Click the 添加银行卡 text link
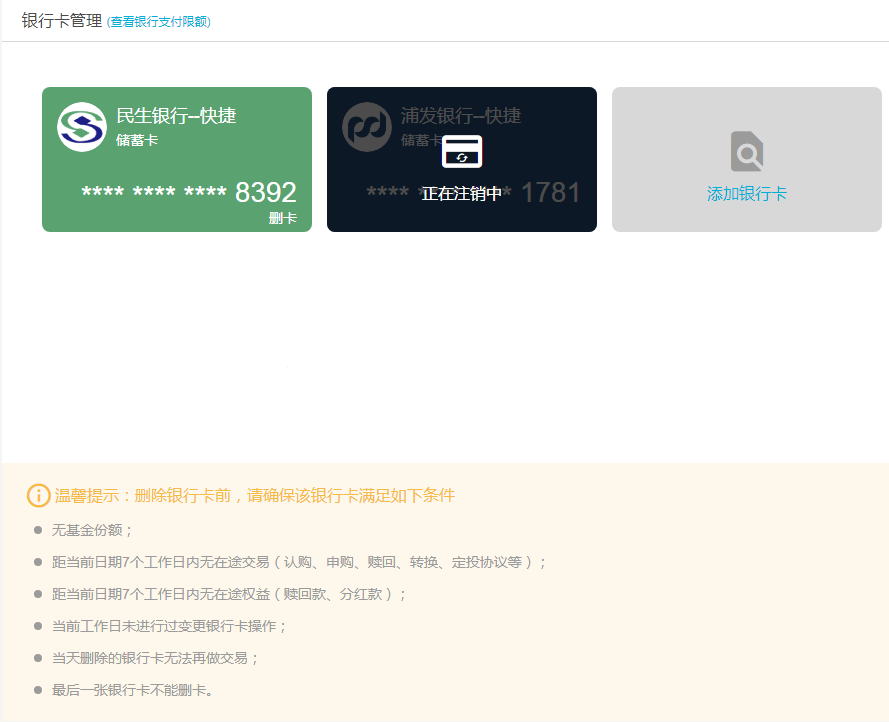The image size is (889, 722). point(746,194)
